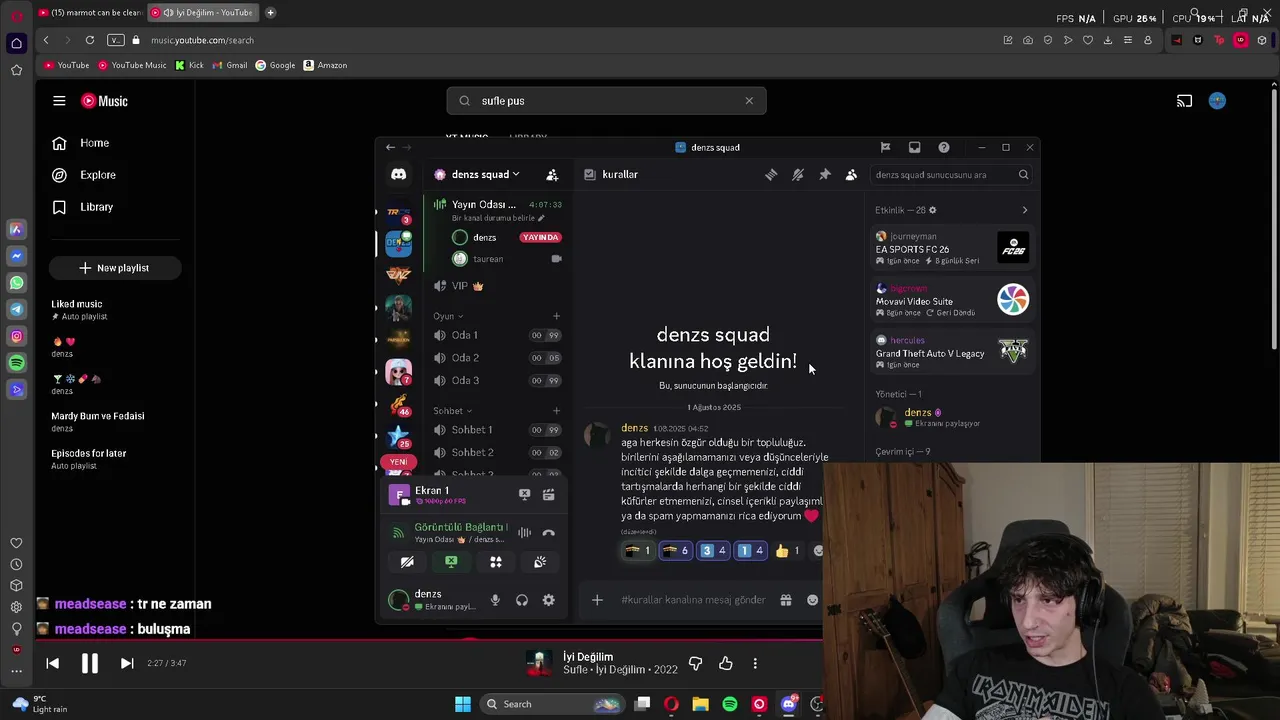Open Grand Theft Auto V Legacy card
Viewport: 1280px width, 720px height.
pos(951,352)
